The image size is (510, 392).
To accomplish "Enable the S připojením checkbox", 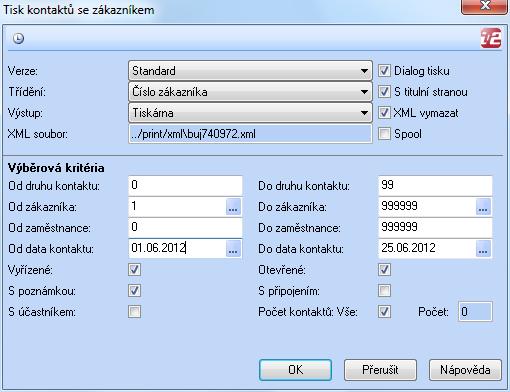I will [x=384, y=291].
